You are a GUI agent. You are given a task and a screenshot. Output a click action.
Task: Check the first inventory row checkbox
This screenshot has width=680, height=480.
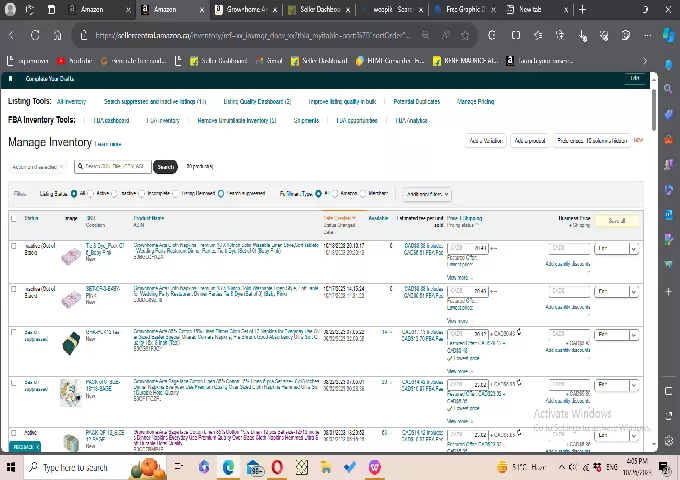pos(14,246)
